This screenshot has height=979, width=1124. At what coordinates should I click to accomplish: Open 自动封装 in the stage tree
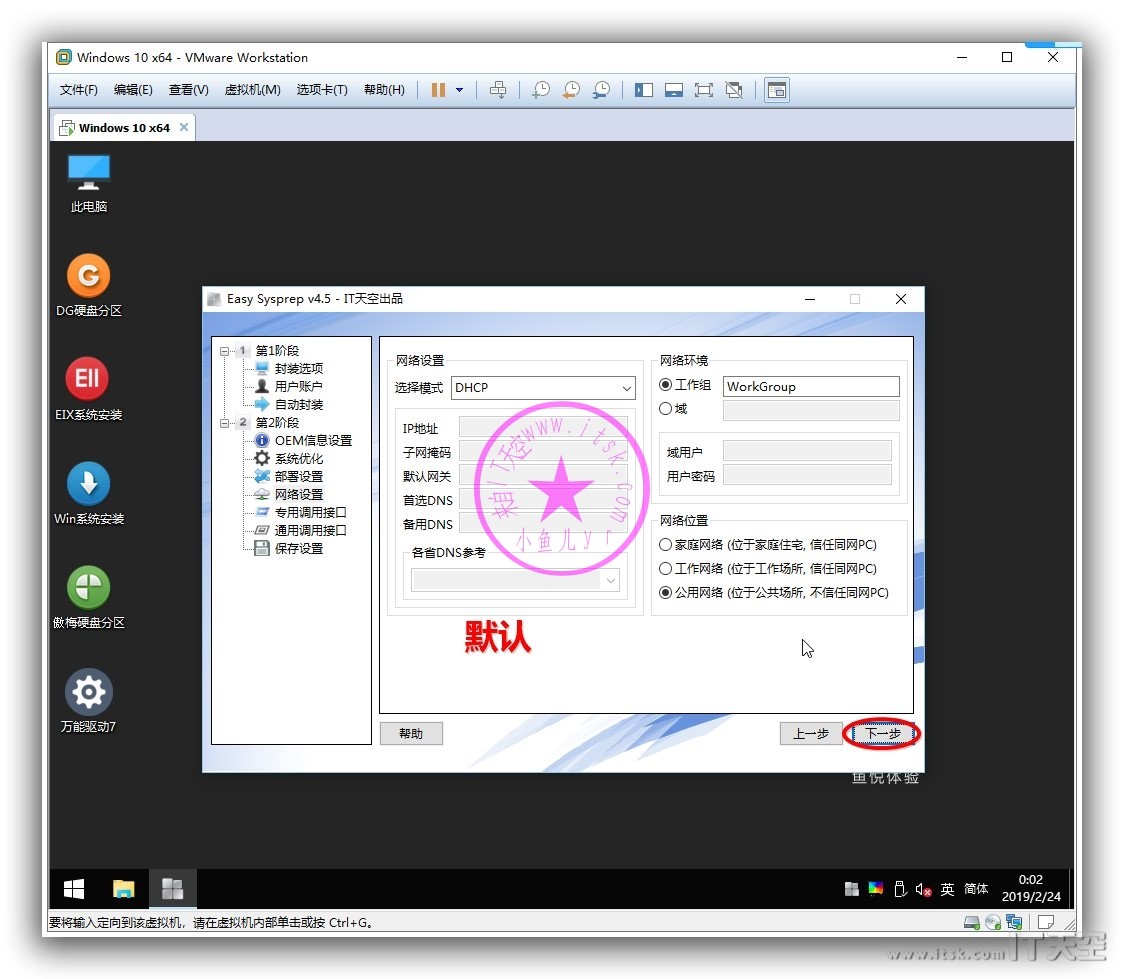[298, 404]
